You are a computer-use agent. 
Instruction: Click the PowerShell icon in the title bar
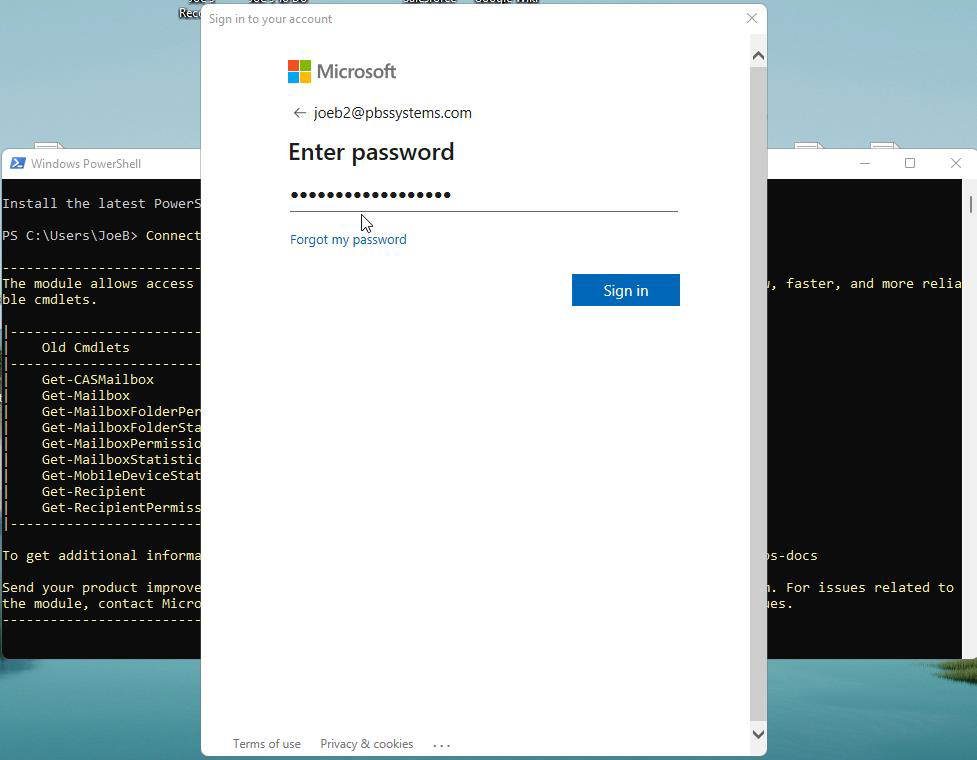pos(17,163)
